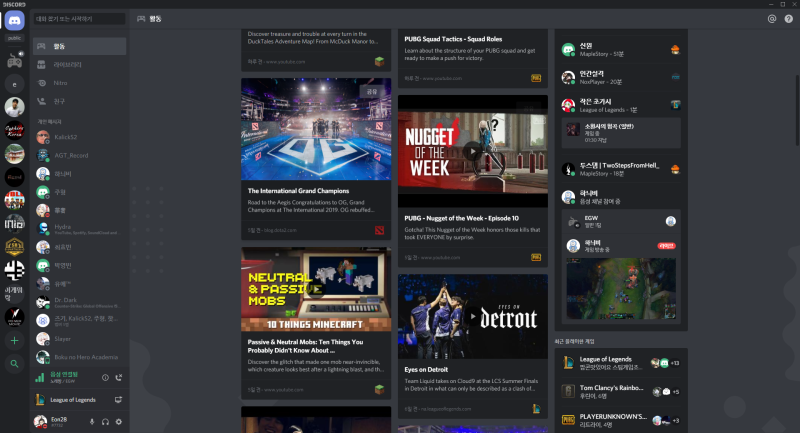Click the 공유 share button on OG card
This screenshot has height=433, width=800.
click(372, 91)
